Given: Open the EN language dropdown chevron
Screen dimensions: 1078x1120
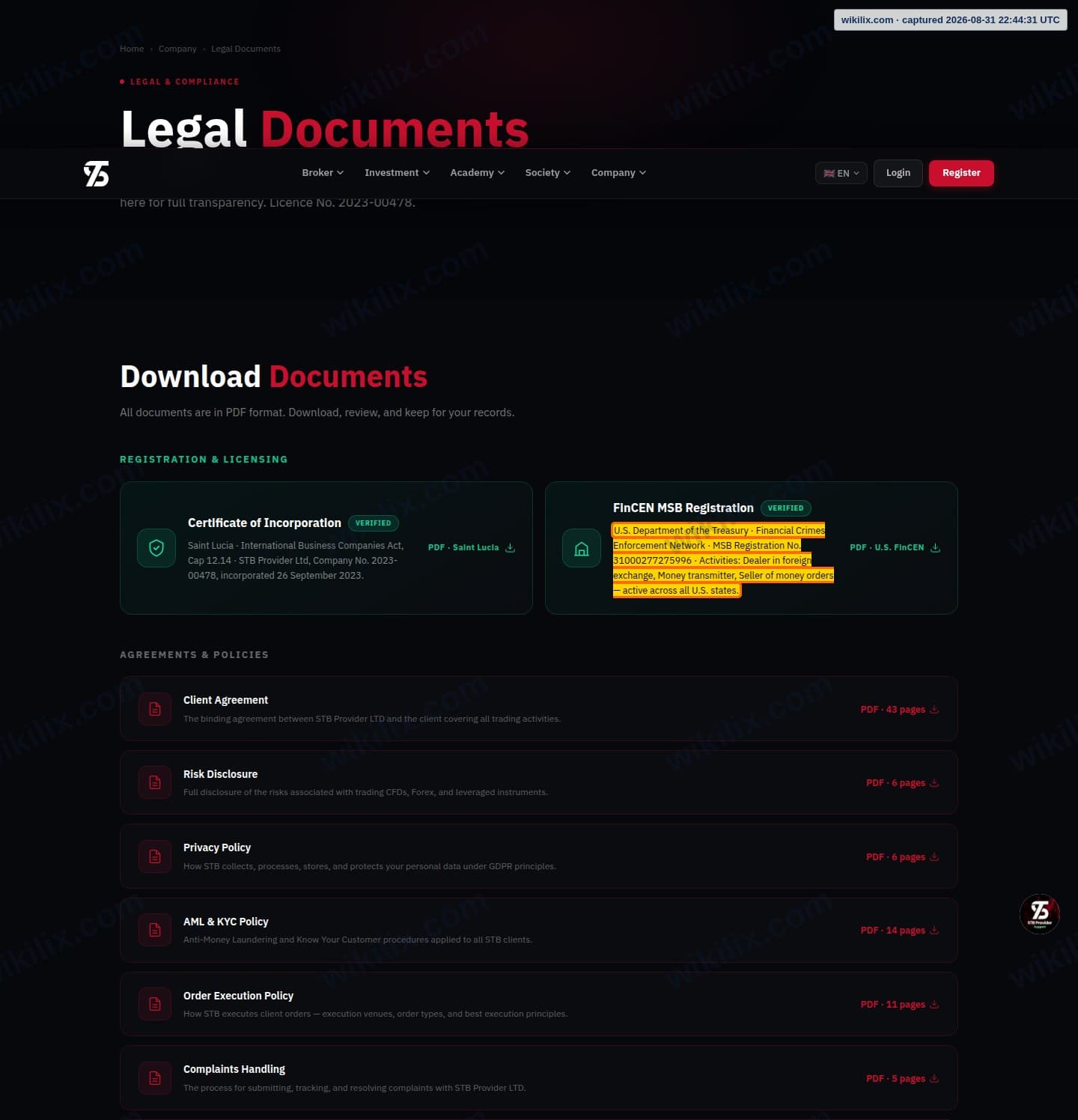Looking at the screenshot, I should click(856, 173).
